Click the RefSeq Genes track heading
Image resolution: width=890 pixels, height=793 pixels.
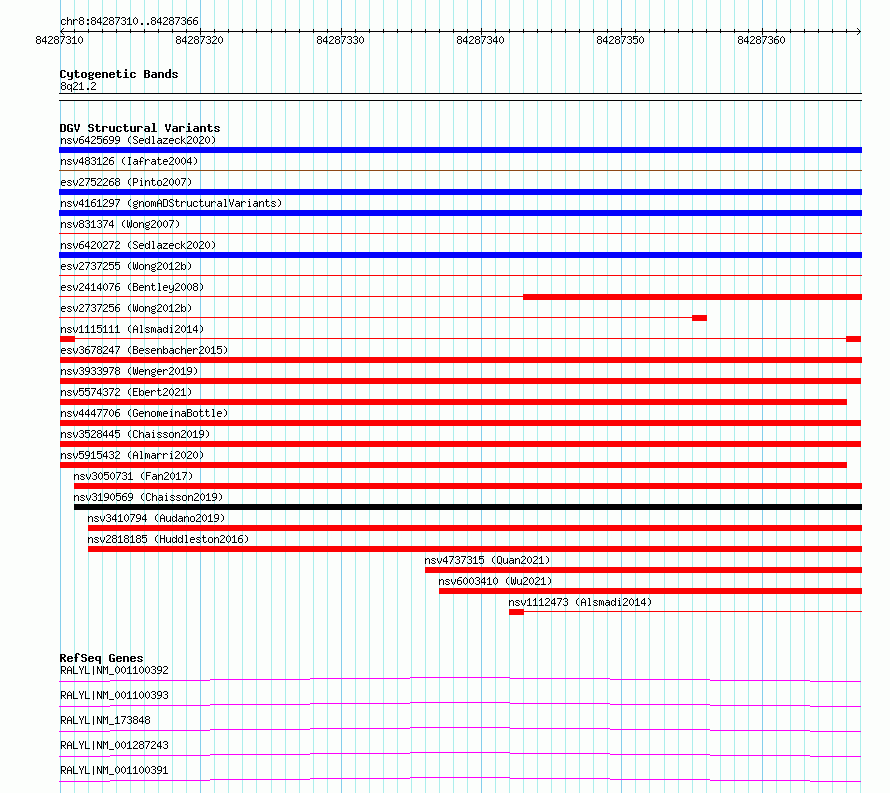101,658
